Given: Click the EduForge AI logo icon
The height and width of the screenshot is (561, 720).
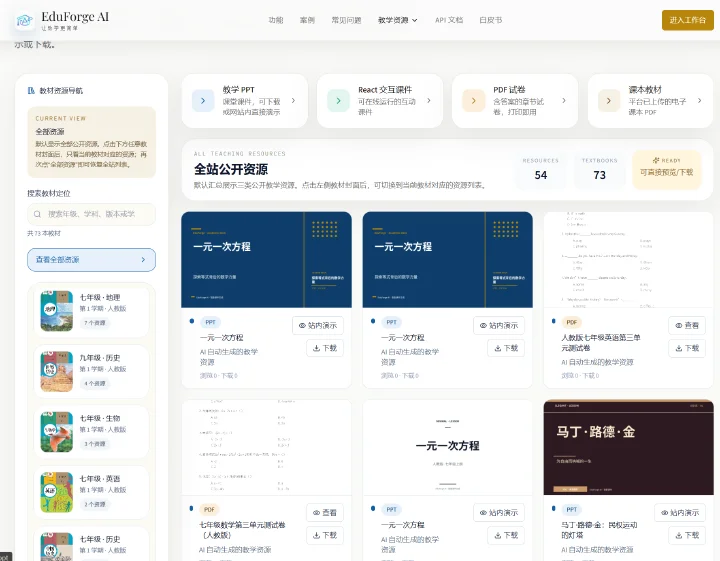Looking at the screenshot, I should click(x=24, y=20).
